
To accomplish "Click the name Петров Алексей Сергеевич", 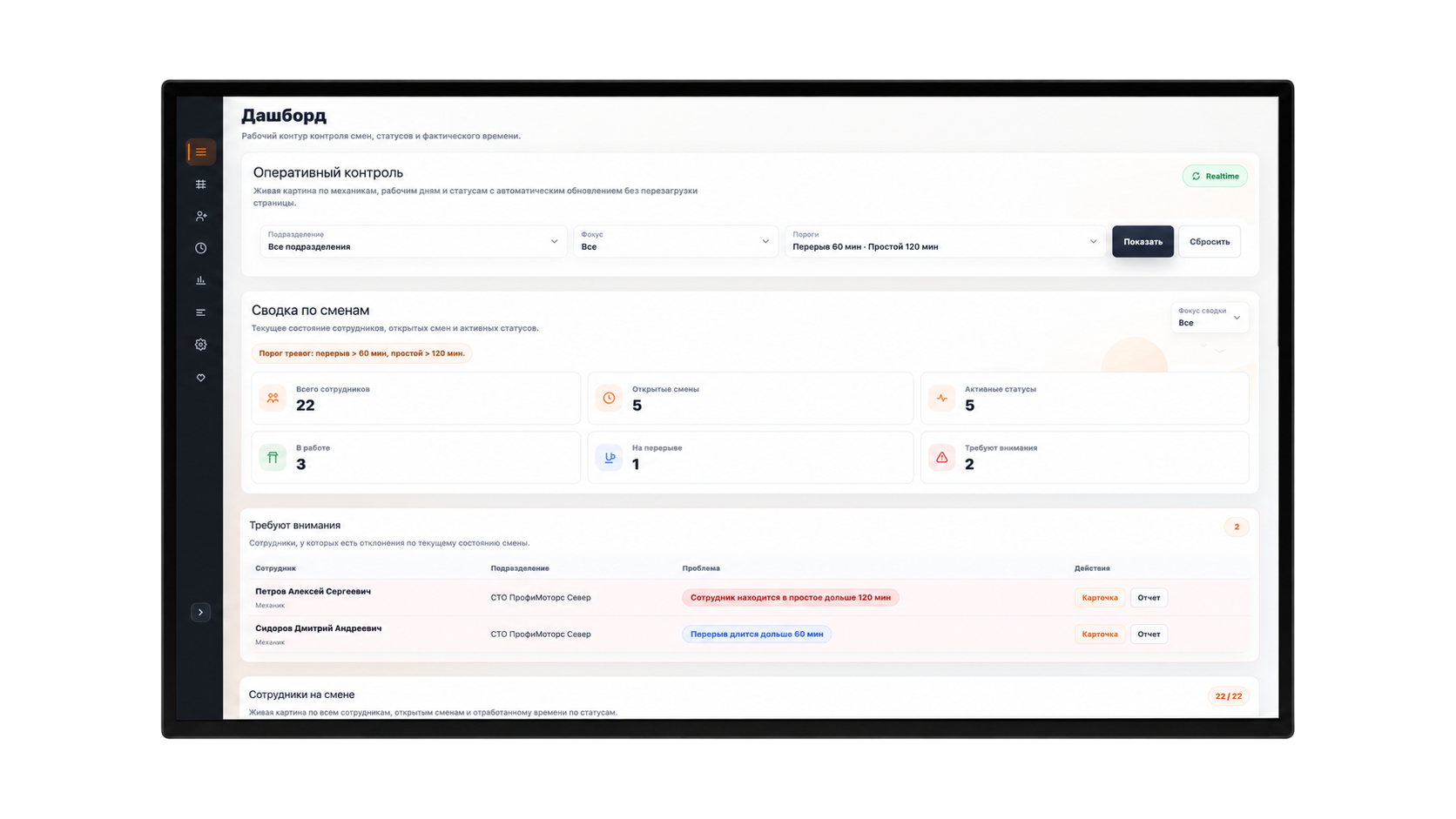I will click(313, 591).
